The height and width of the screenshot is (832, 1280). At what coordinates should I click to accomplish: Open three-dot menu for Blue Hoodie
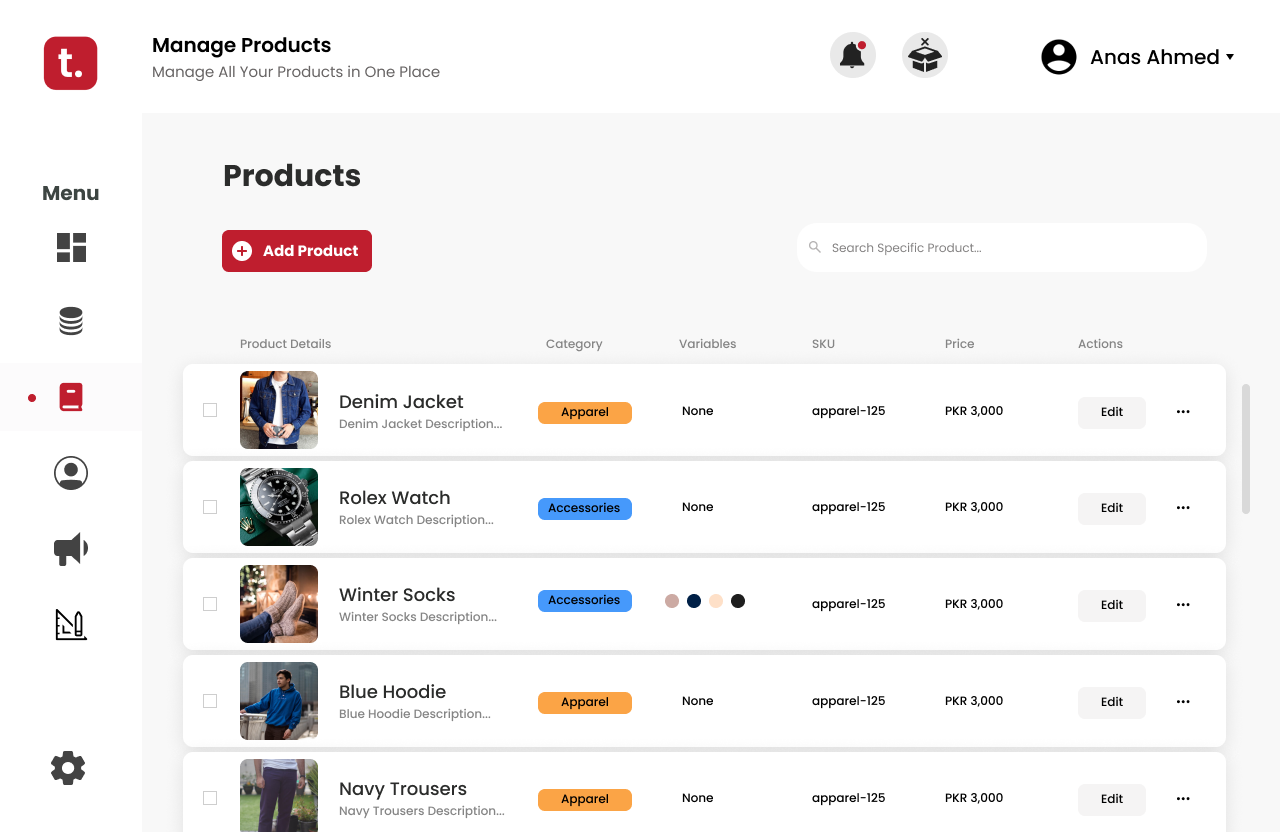click(x=1183, y=702)
